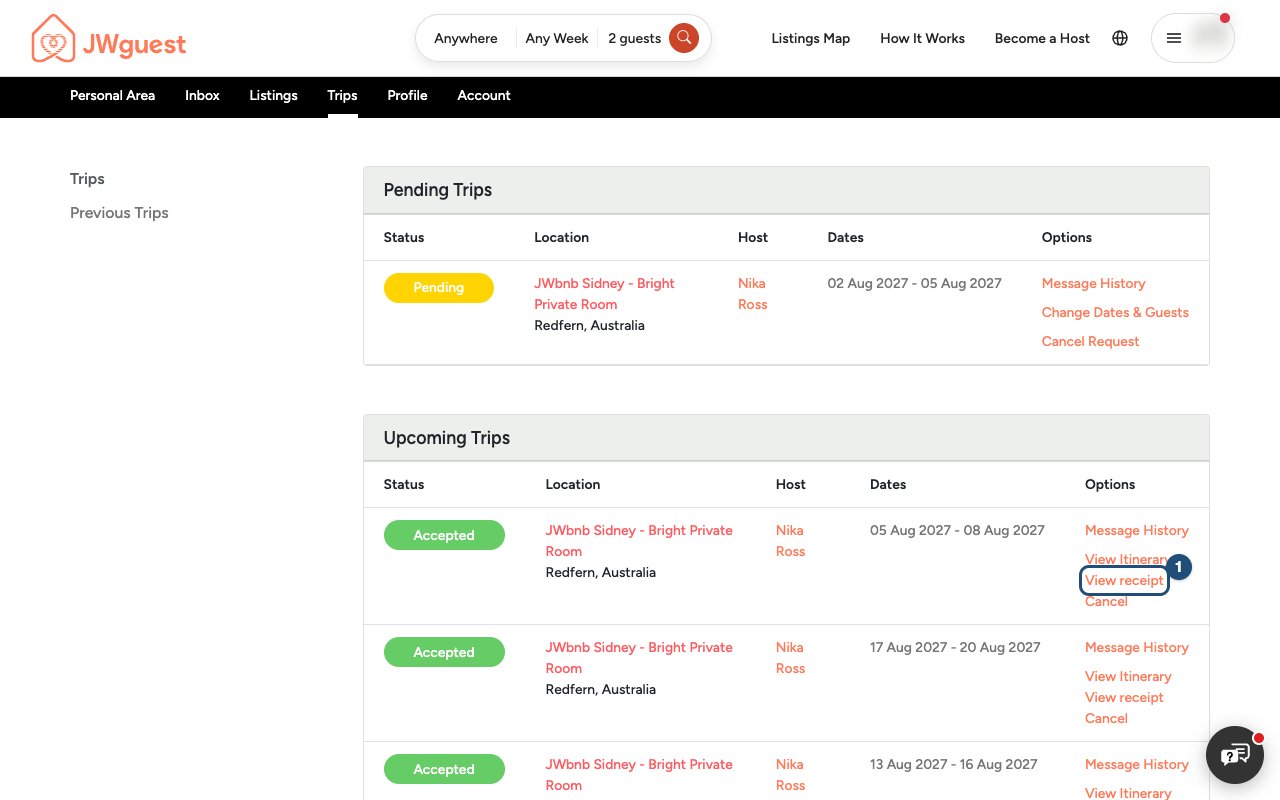Screen dimensions: 1280x800
Task: Click the red search magnifier button
Action: click(x=684, y=38)
